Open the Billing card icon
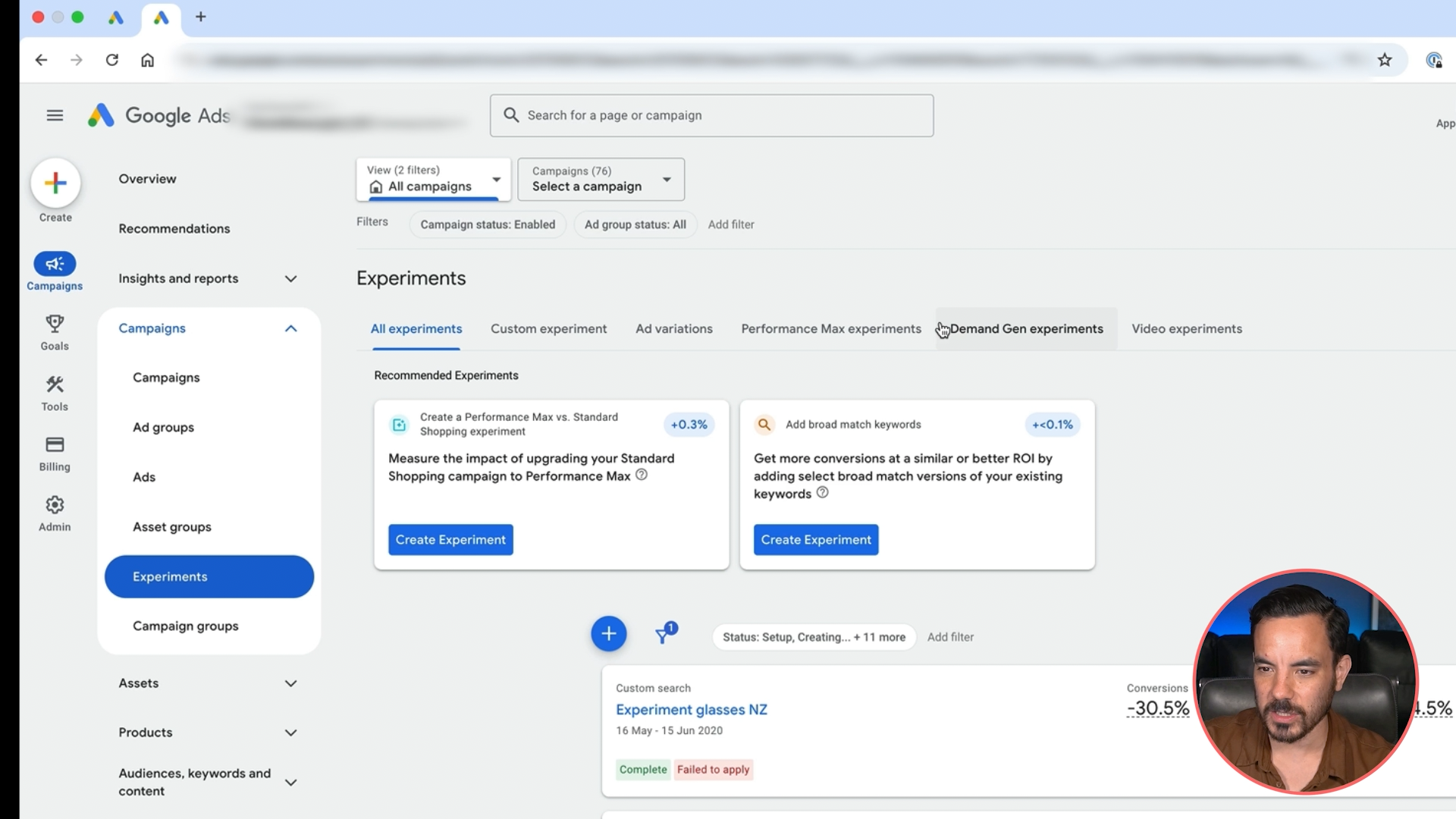 55,445
